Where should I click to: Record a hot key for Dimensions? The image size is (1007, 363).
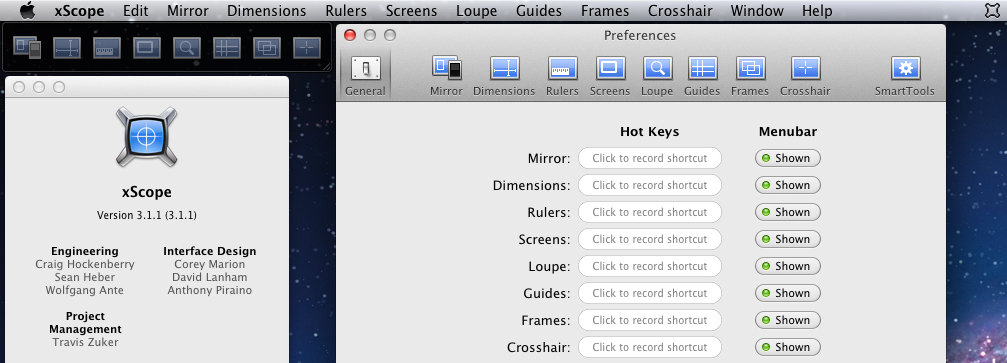649,185
